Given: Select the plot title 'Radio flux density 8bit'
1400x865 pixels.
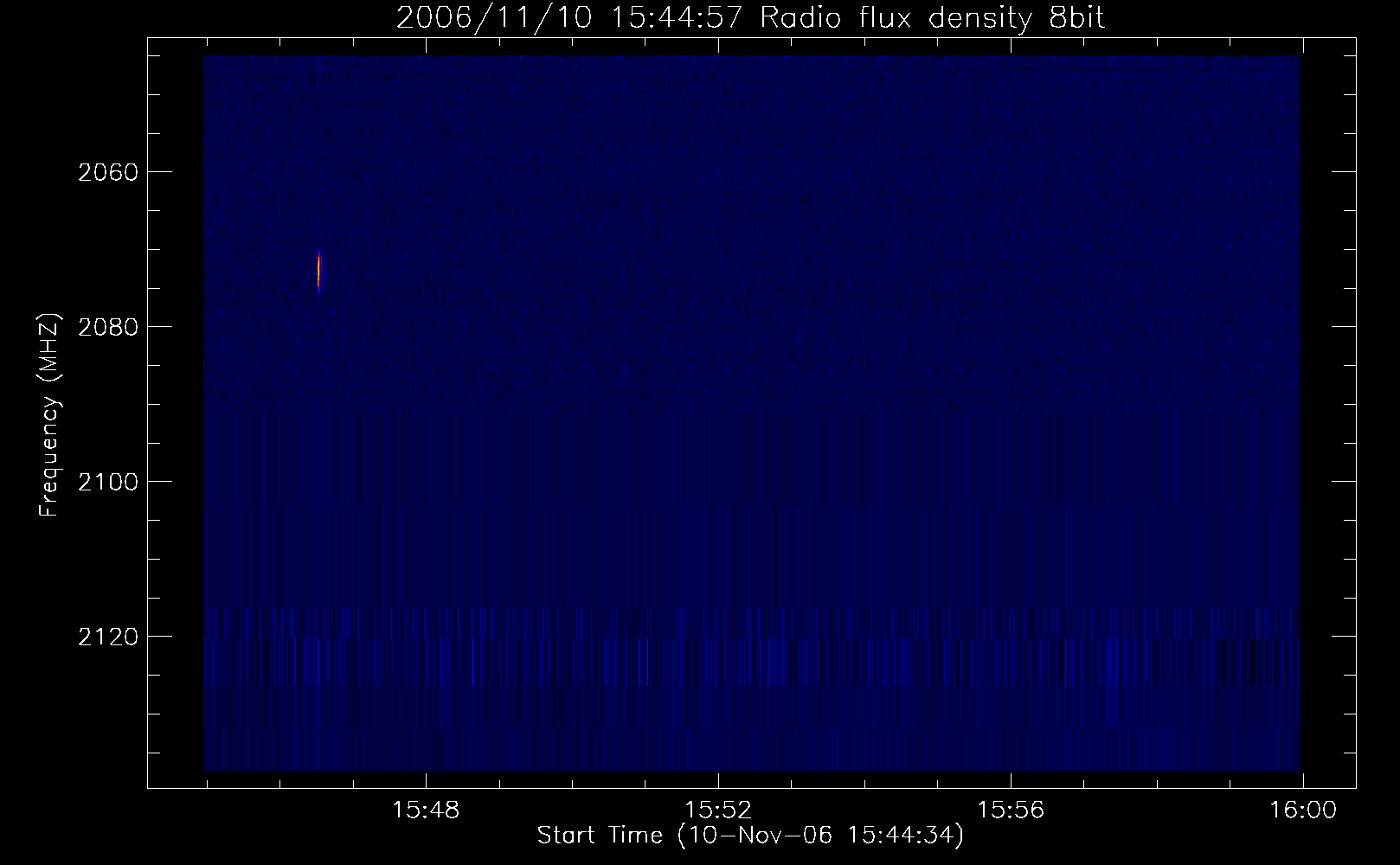Looking at the screenshot, I should tap(932, 18).
